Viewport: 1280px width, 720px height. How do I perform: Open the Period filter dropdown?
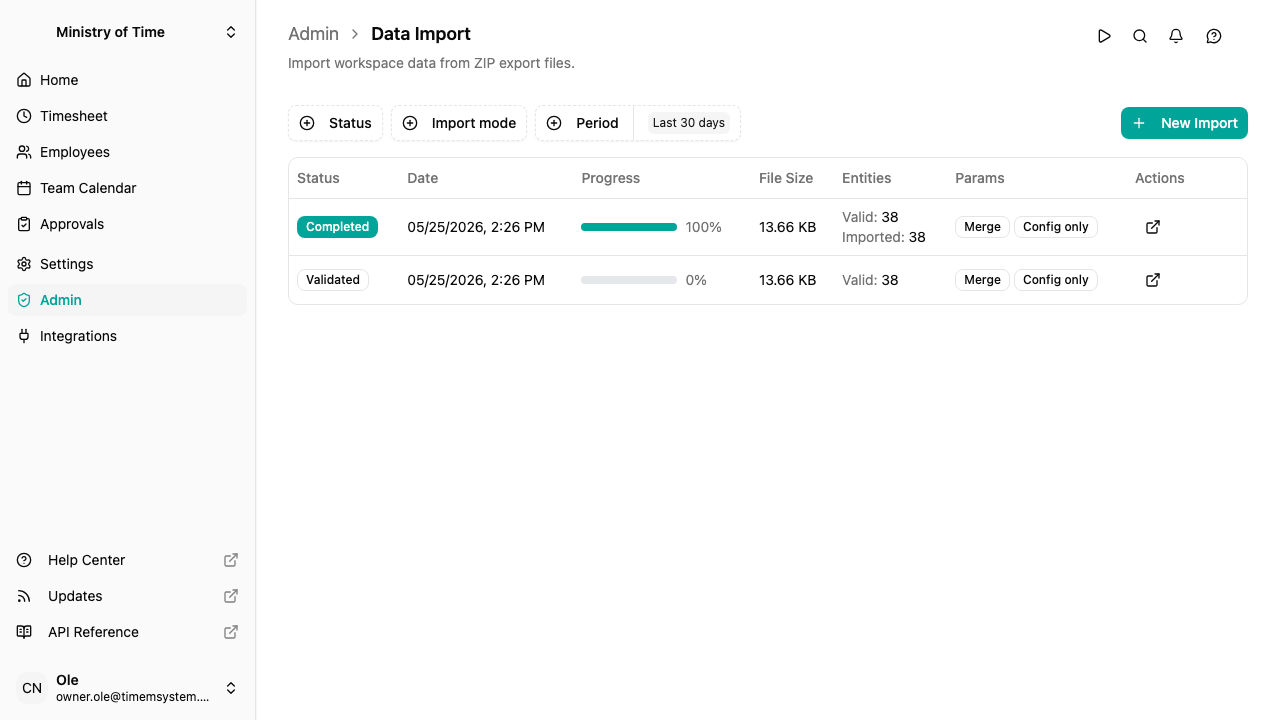(585, 123)
